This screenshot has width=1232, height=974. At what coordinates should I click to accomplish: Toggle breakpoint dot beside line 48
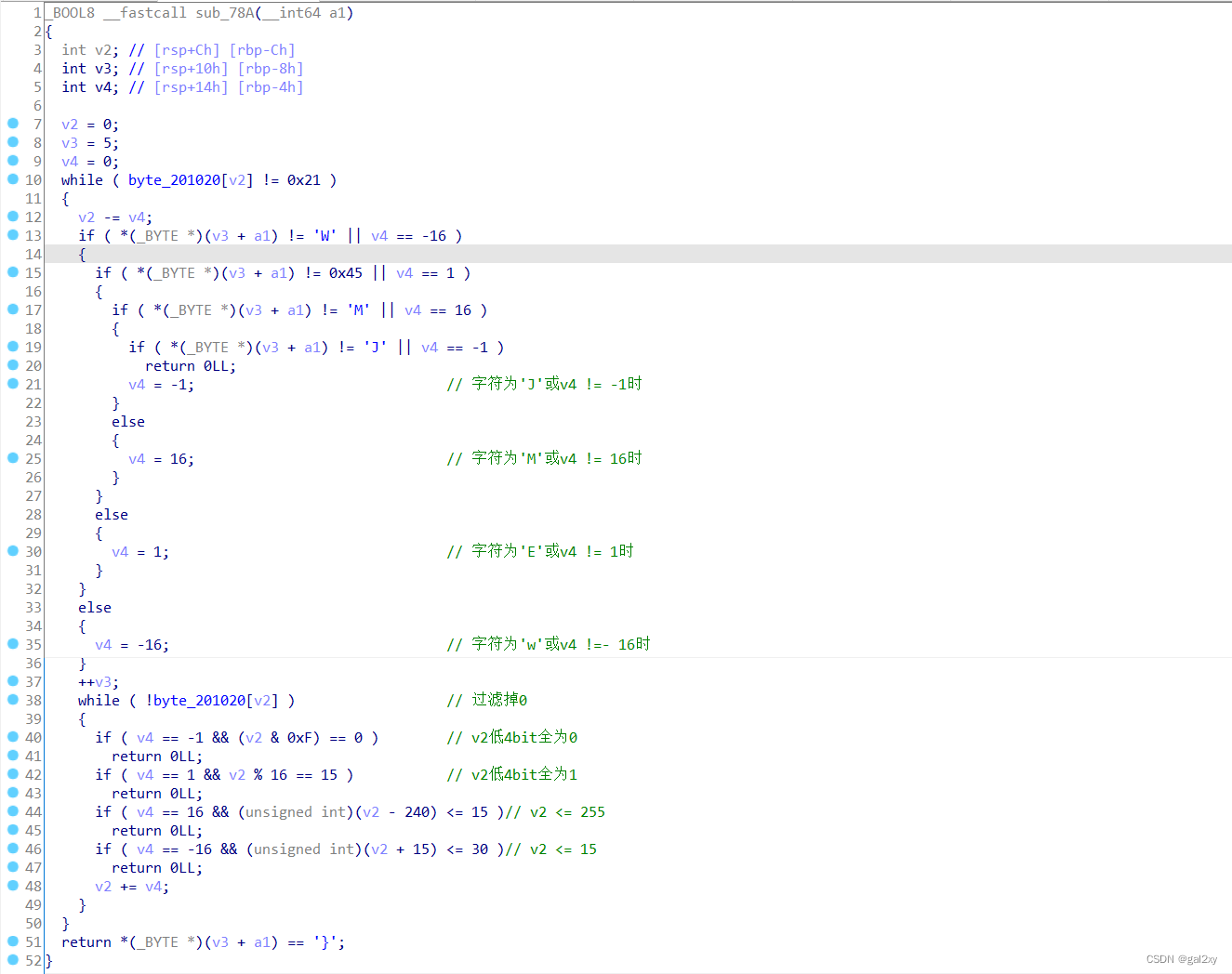(13, 885)
